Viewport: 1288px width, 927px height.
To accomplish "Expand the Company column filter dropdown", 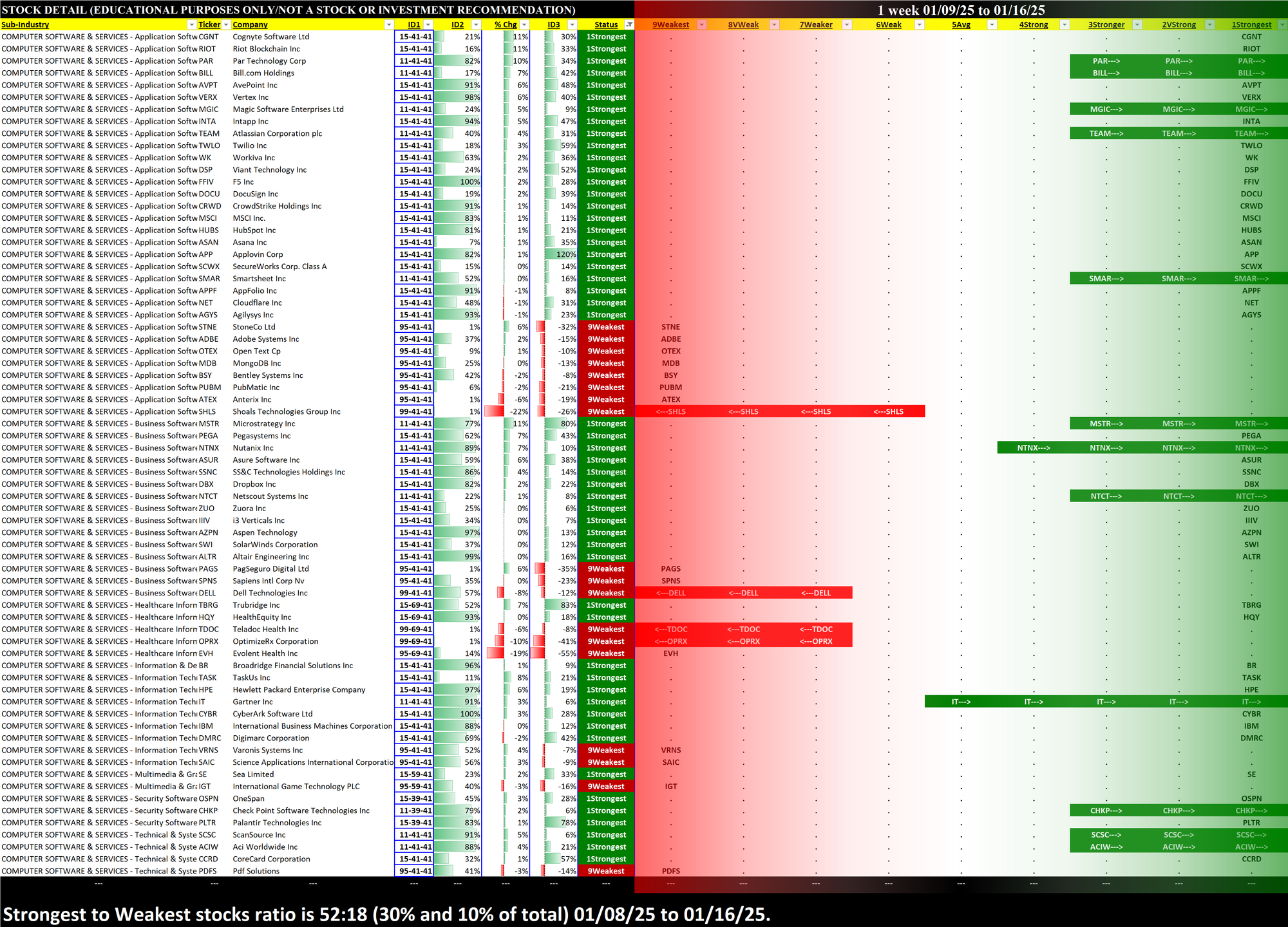I will click(388, 24).
